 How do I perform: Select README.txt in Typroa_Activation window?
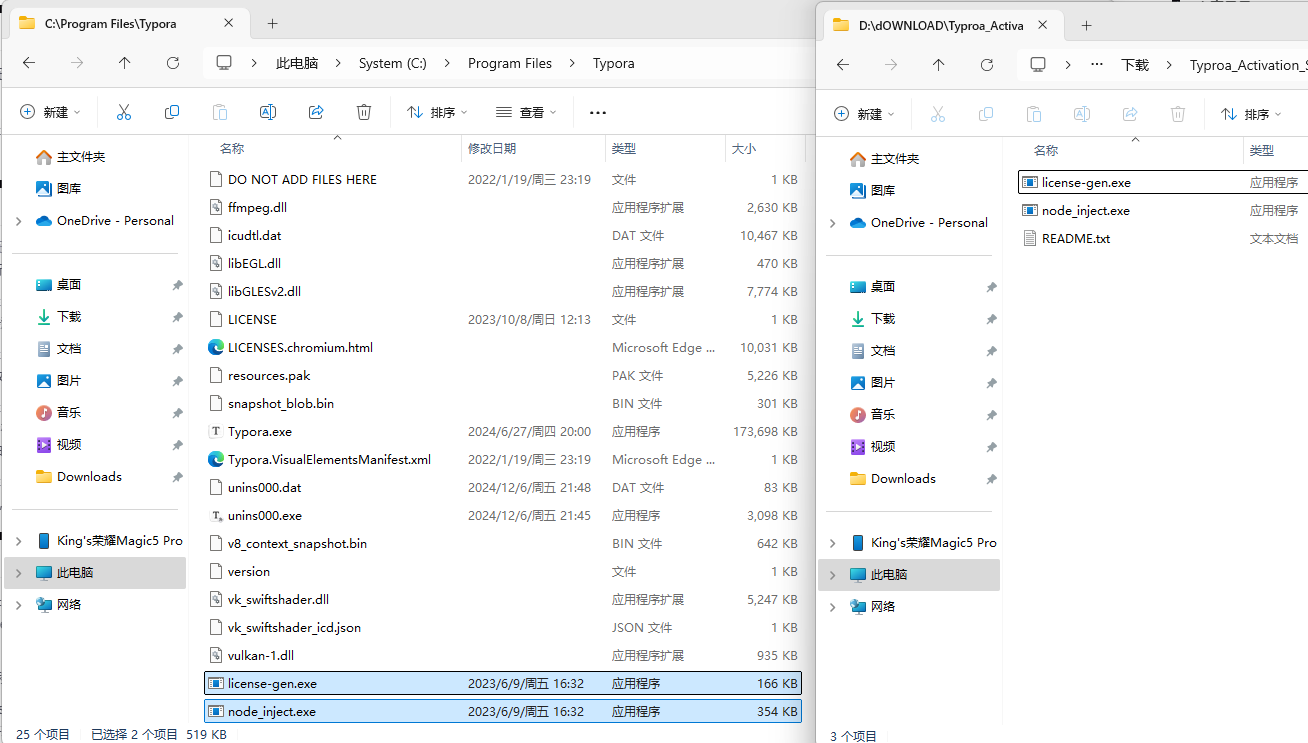click(1163, 238)
